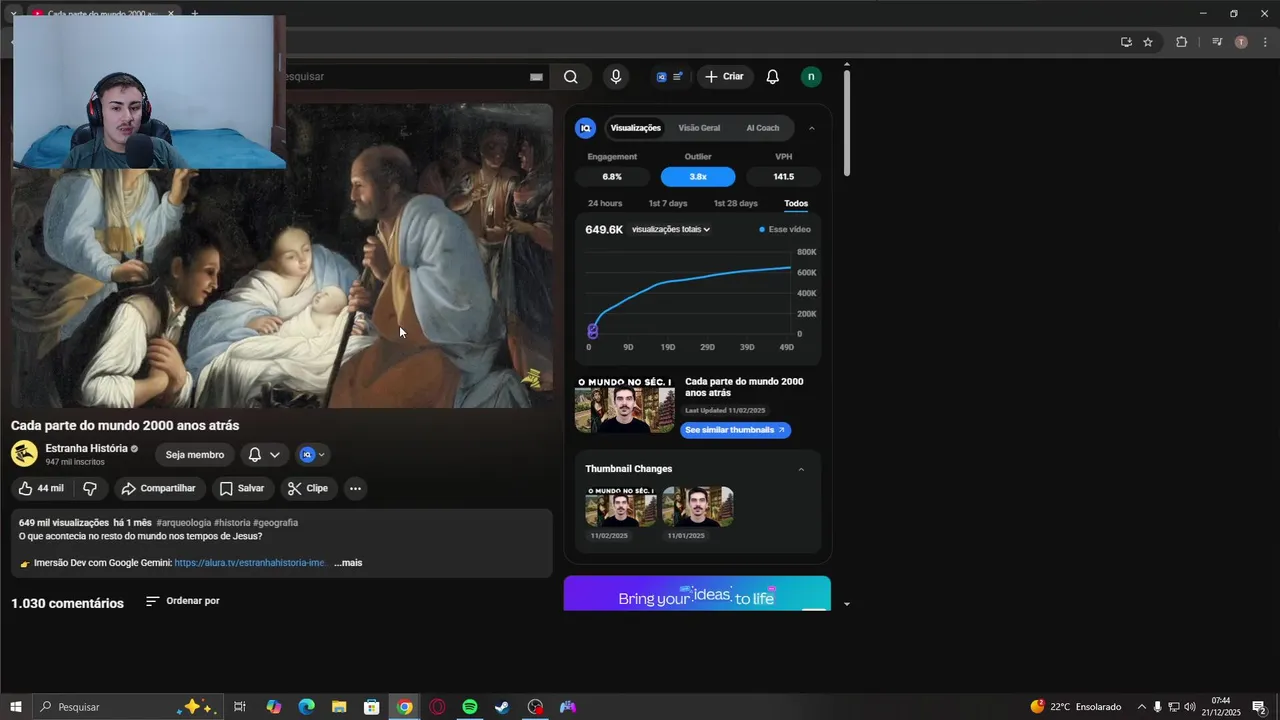Click taskbar volume speaker icon
The height and width of the screenshot is (720, 1280).
tap(1190, 707)
